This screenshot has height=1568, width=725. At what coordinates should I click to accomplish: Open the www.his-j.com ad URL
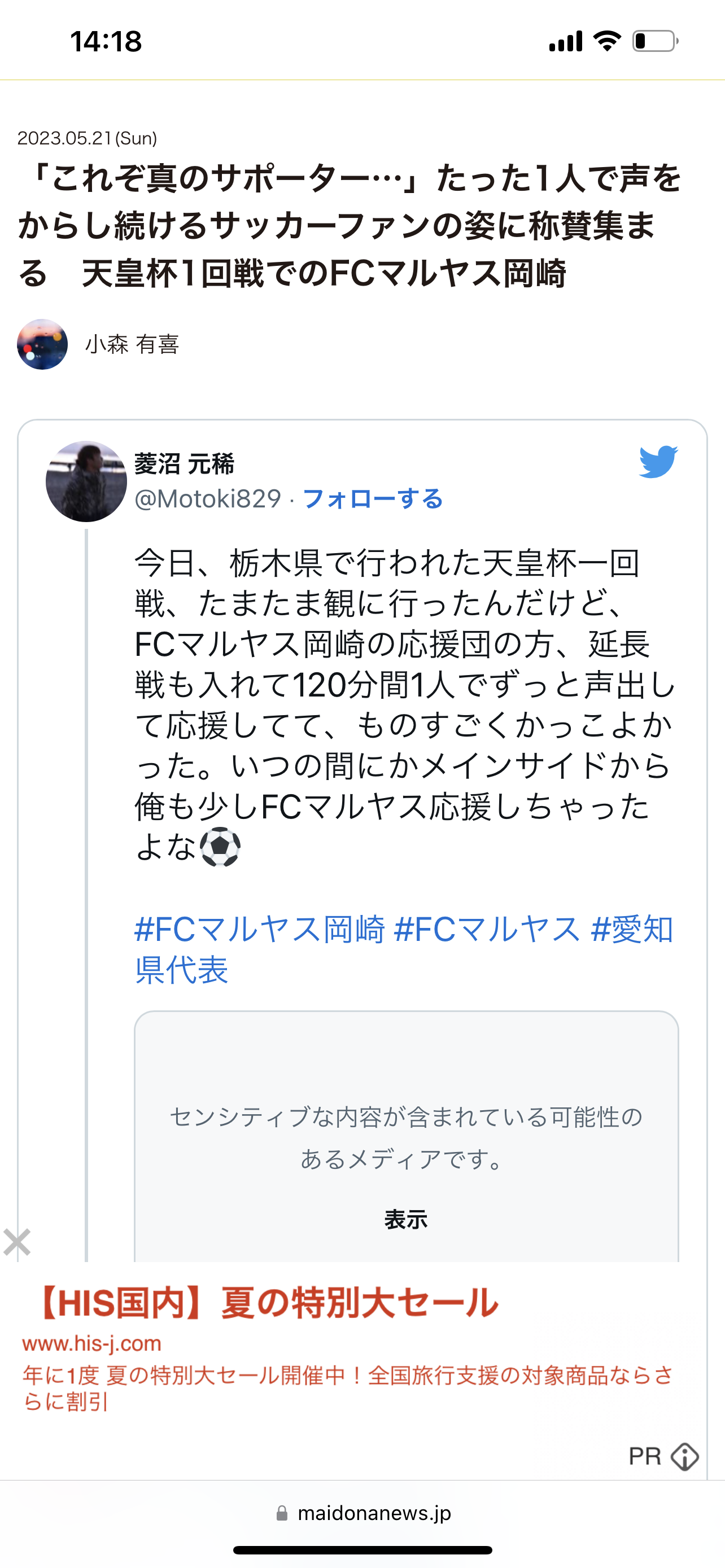(x=92, y=1343)
